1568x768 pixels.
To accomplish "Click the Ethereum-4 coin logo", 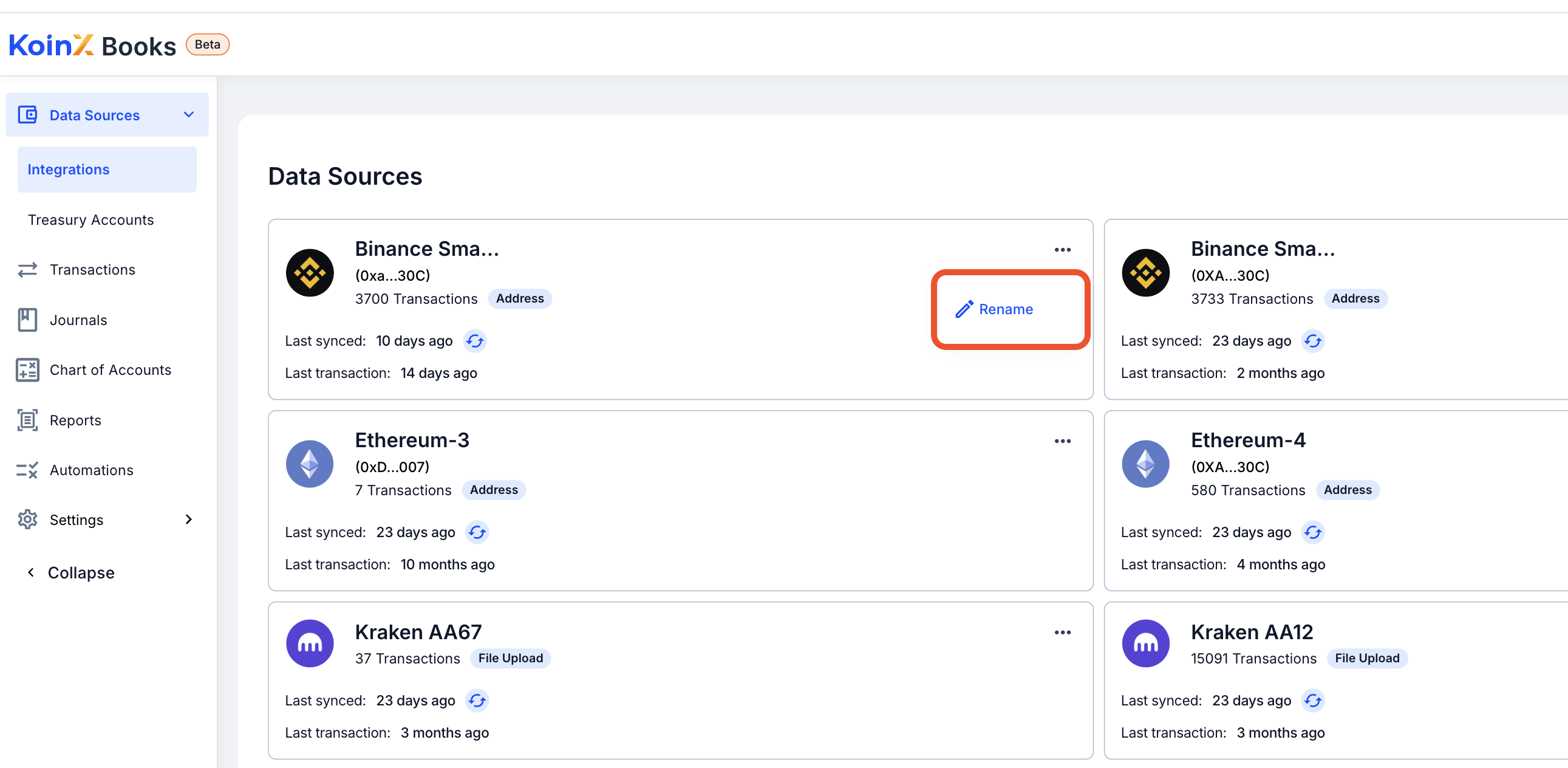I will [1145, 464].
